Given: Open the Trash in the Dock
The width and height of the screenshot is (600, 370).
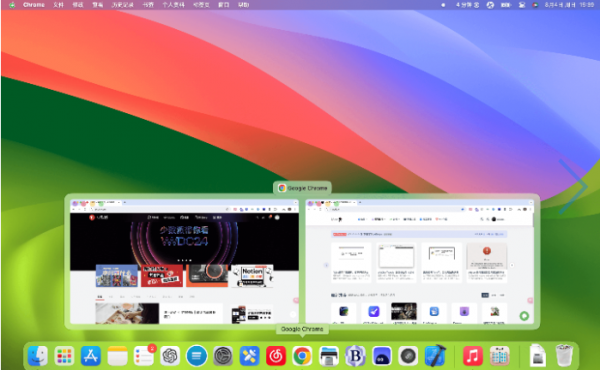Looking at the screenshot, I should pyautogui.click(x=564, y=356).
